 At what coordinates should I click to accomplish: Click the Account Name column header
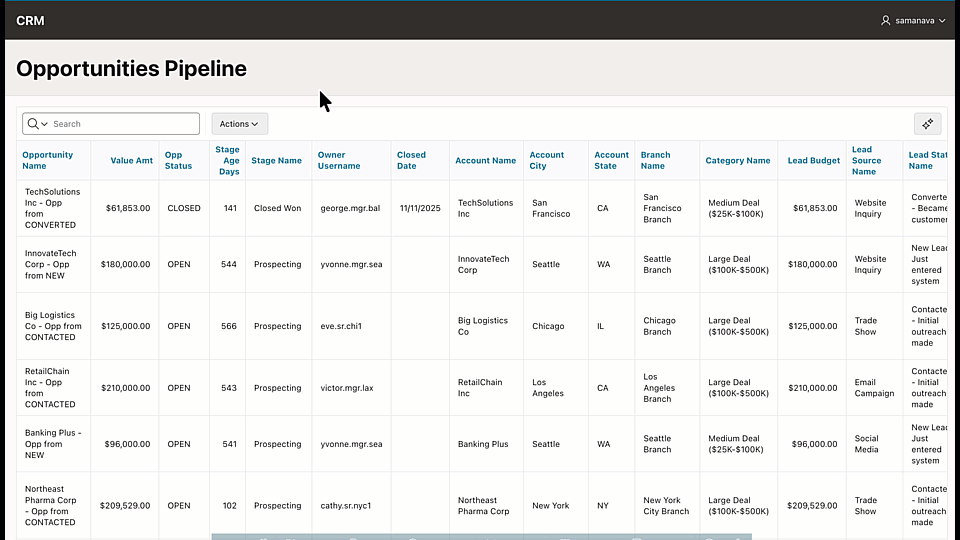point(486,160)
